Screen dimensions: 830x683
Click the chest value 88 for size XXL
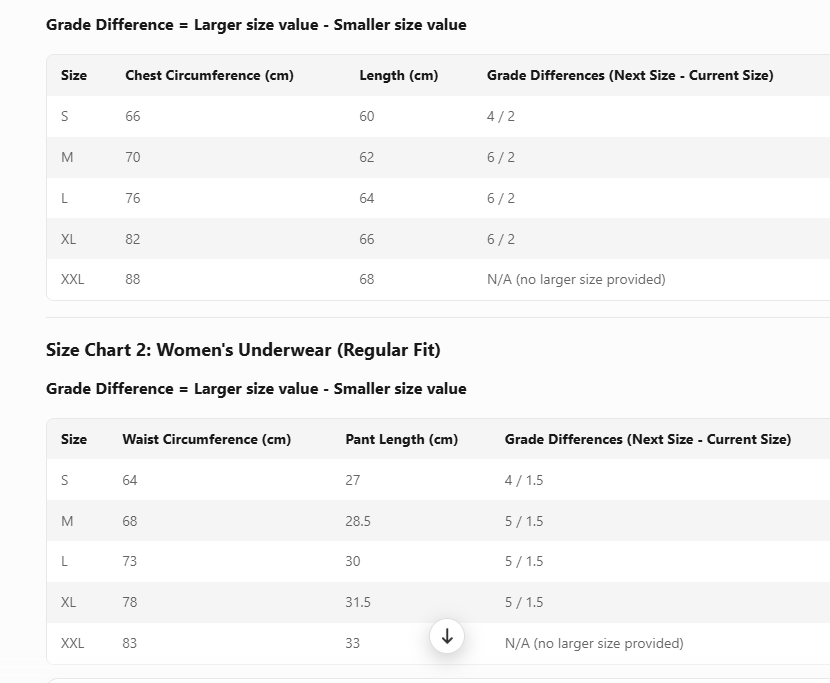[x=133, y=279]
